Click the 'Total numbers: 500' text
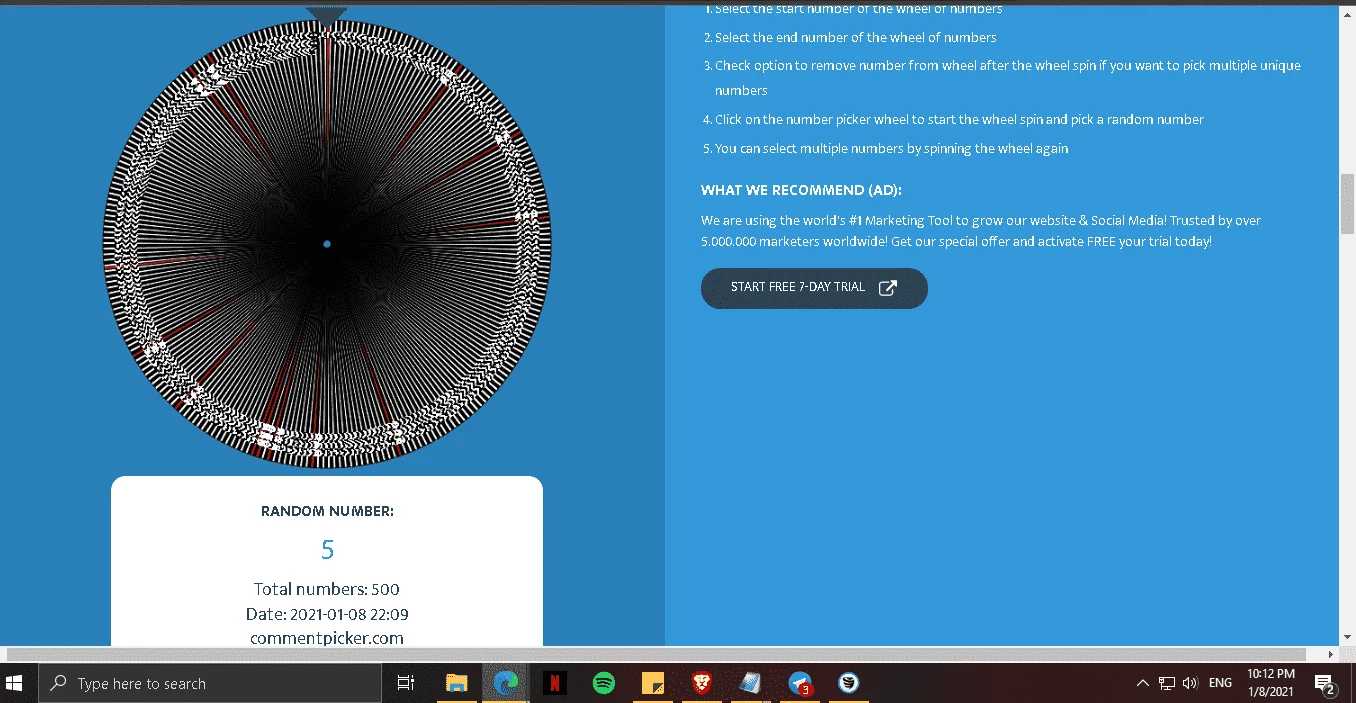This screenshot has height=703, width=1356. point(327,589)
